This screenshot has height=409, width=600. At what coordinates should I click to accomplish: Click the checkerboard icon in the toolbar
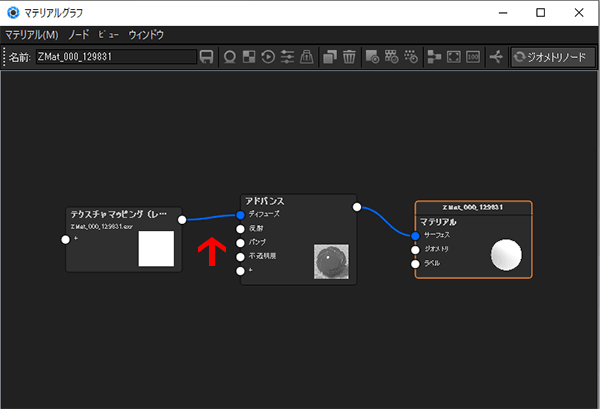(x=249, y=57)
